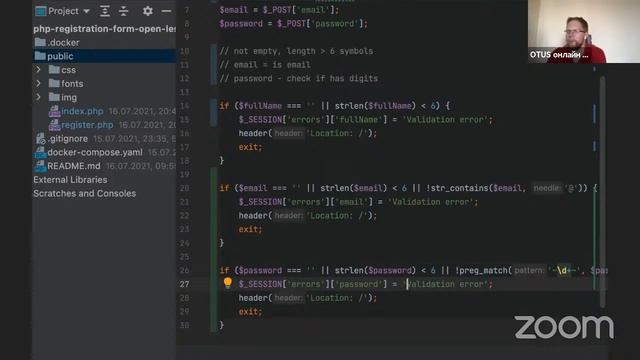Click the Collapse All icon in Project toolbar
Image resolution: width=640 pixels, height=360 pixels.
click(123, 11)
